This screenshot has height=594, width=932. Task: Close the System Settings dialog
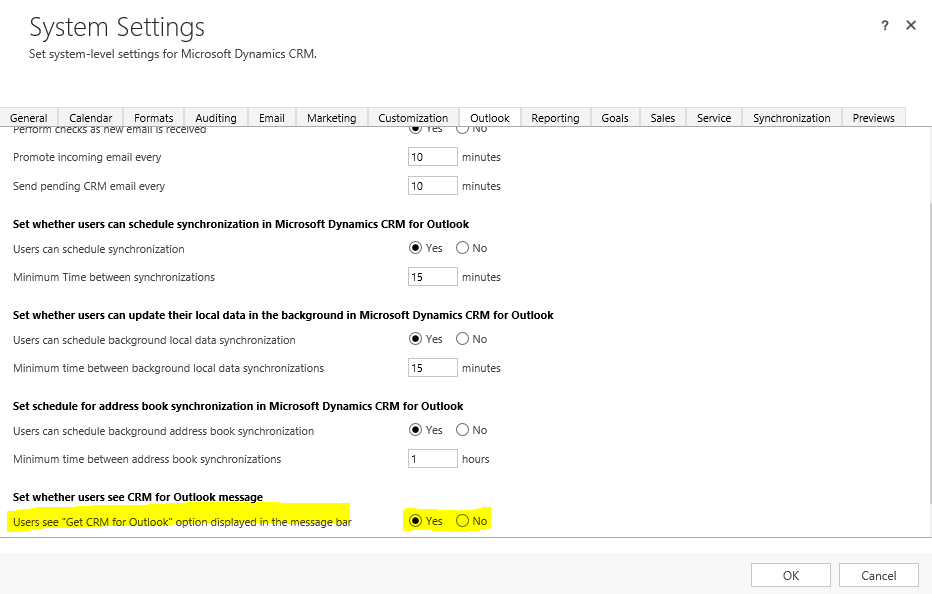911,25
